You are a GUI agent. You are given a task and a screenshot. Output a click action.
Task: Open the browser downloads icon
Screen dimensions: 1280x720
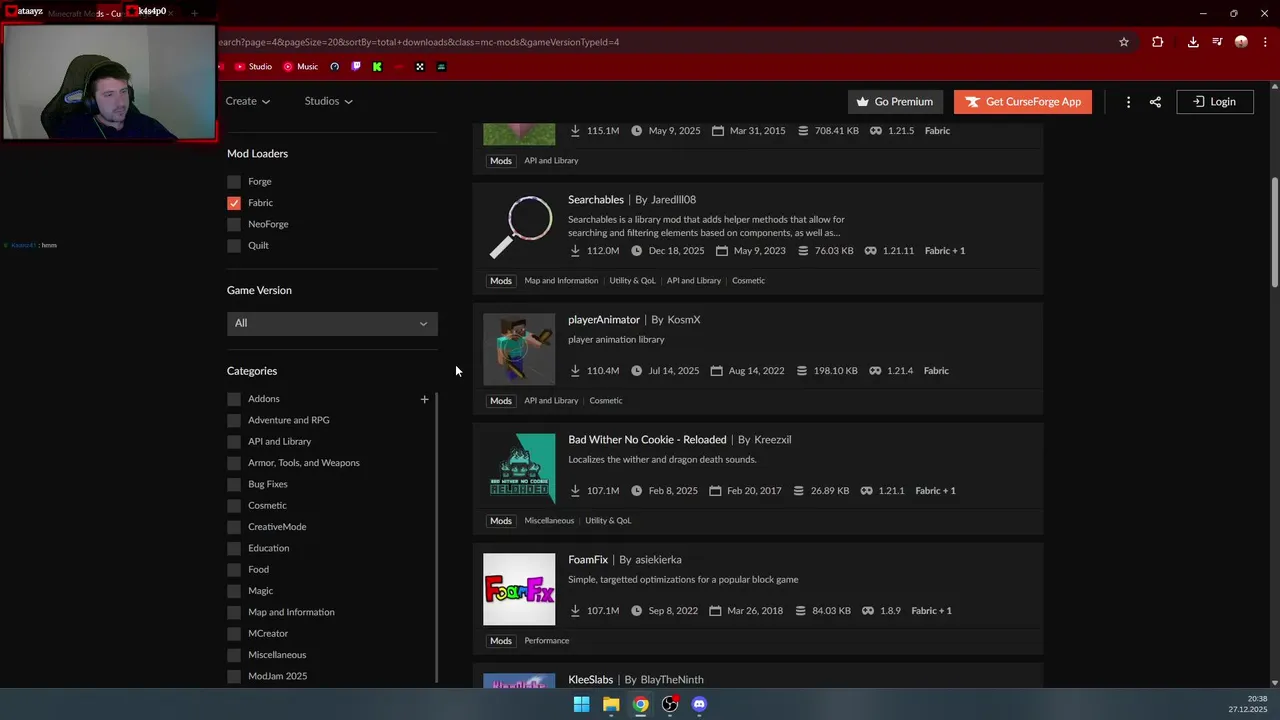coord(1193,42)
